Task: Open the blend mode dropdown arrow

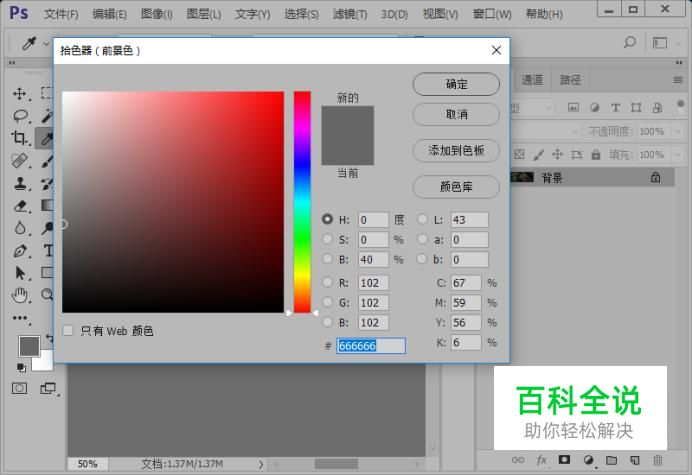Action: pyautogui.click(x=575, y=131)
